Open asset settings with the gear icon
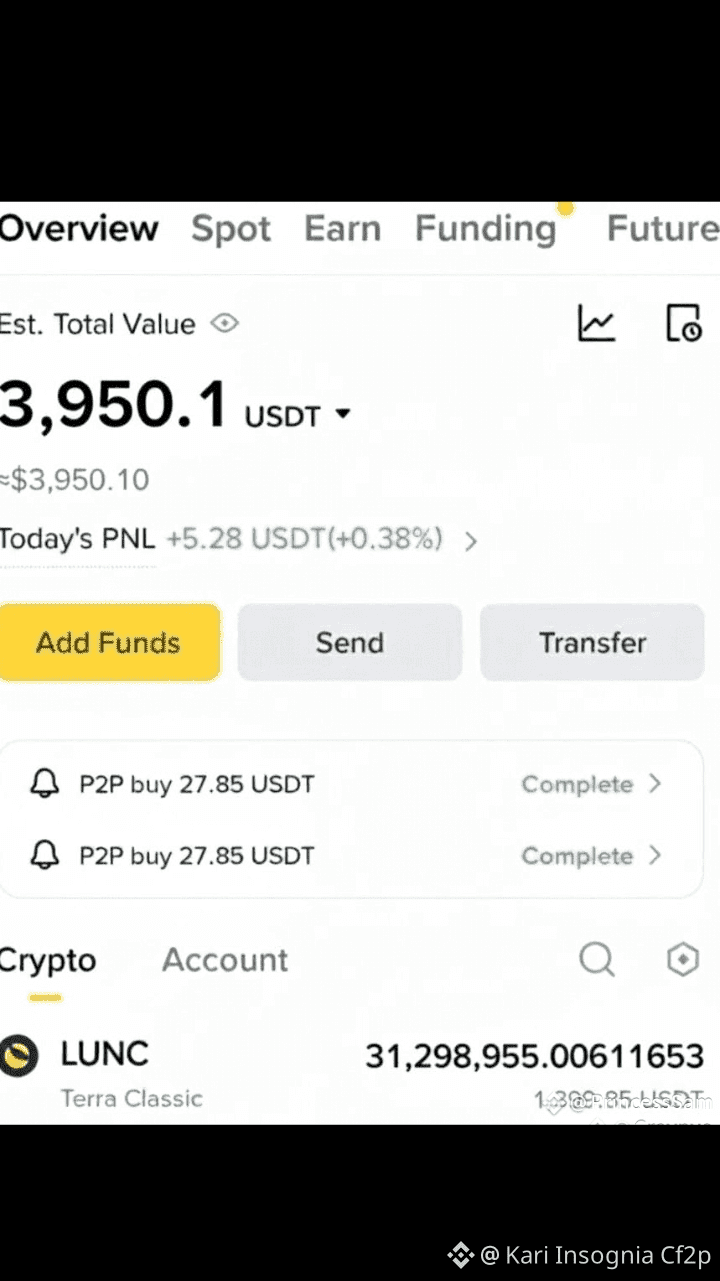This screenshot has height=1281, width=720. pyautogui.click(x=682, y=959)
